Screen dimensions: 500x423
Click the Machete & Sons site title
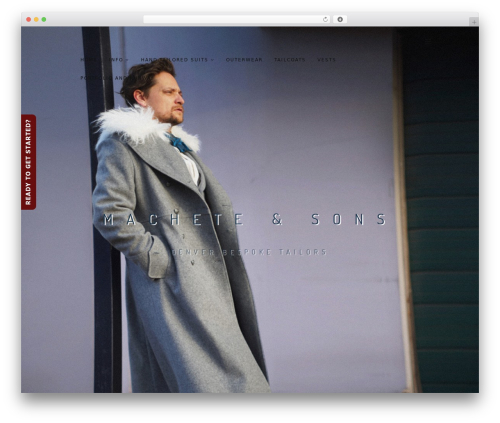tap(245, 219)
